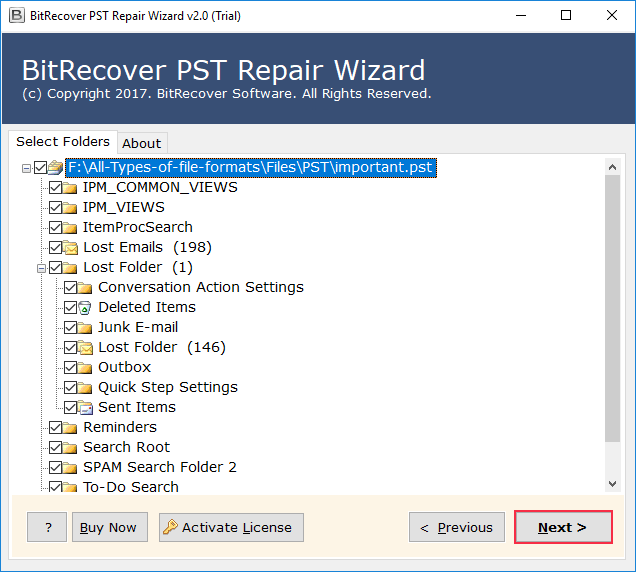Collapse the root important.pst tree node
The height and width of the screenshot is (572, 636).
point(26,168)
